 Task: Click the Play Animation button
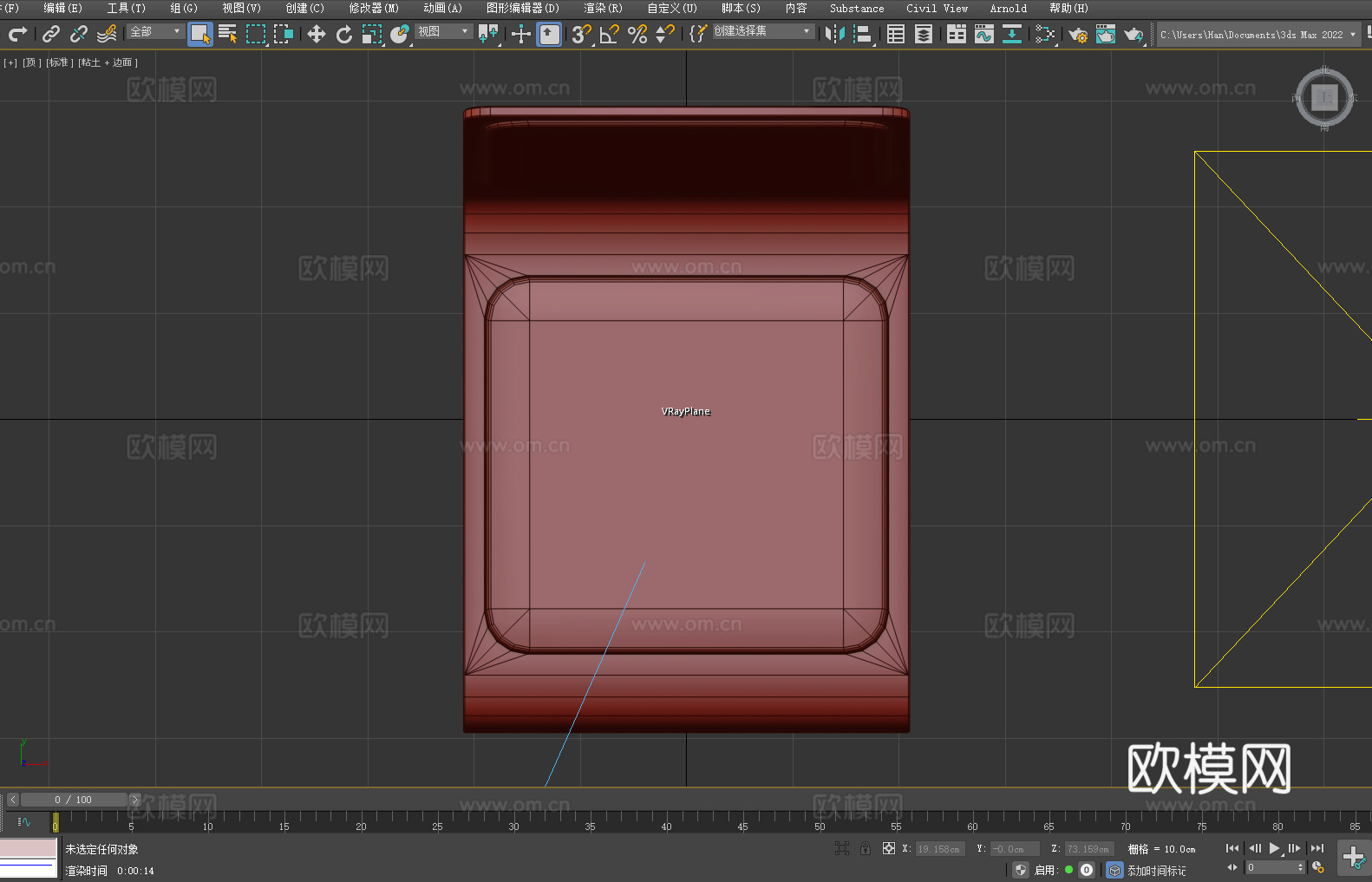tap(1275, 848)
